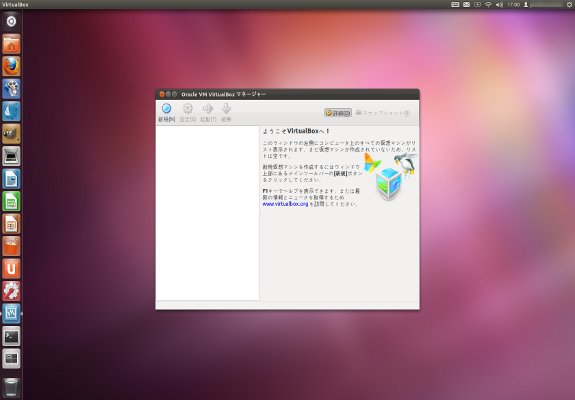Open the Pidgin messenger launcher icon
Viewport: 575px width, 400px height.
pos(11,89)
